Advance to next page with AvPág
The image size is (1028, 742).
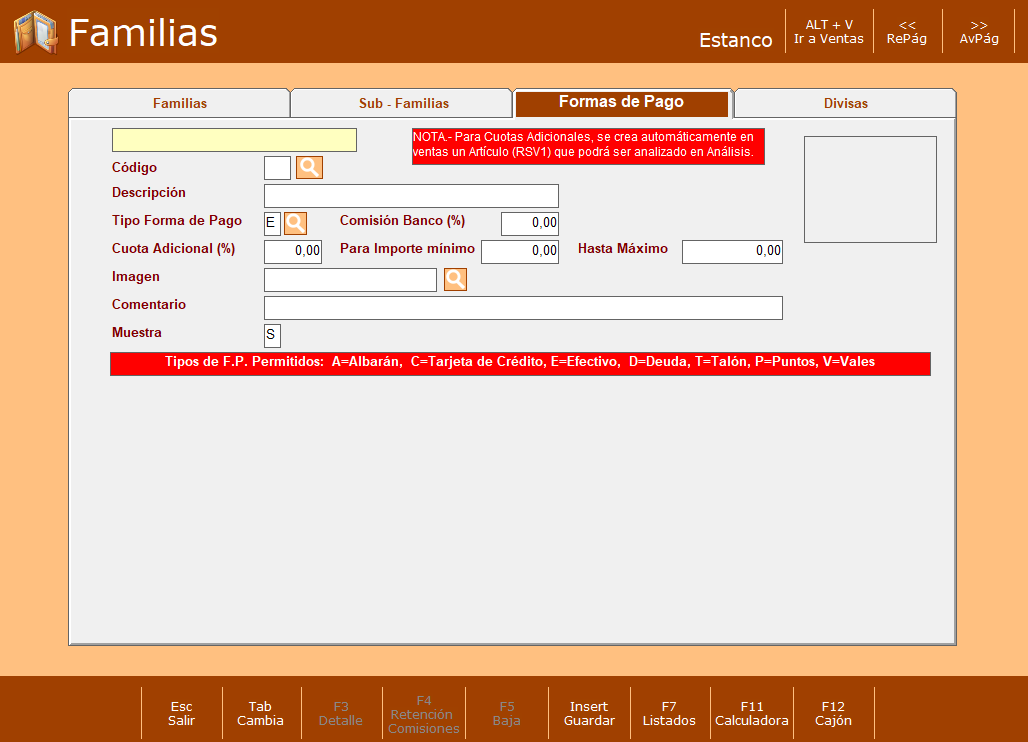point(979,31)
